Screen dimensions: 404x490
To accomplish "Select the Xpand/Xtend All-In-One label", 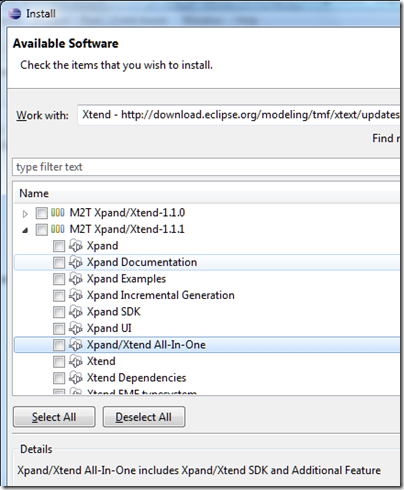I will (x=146, y=345).
